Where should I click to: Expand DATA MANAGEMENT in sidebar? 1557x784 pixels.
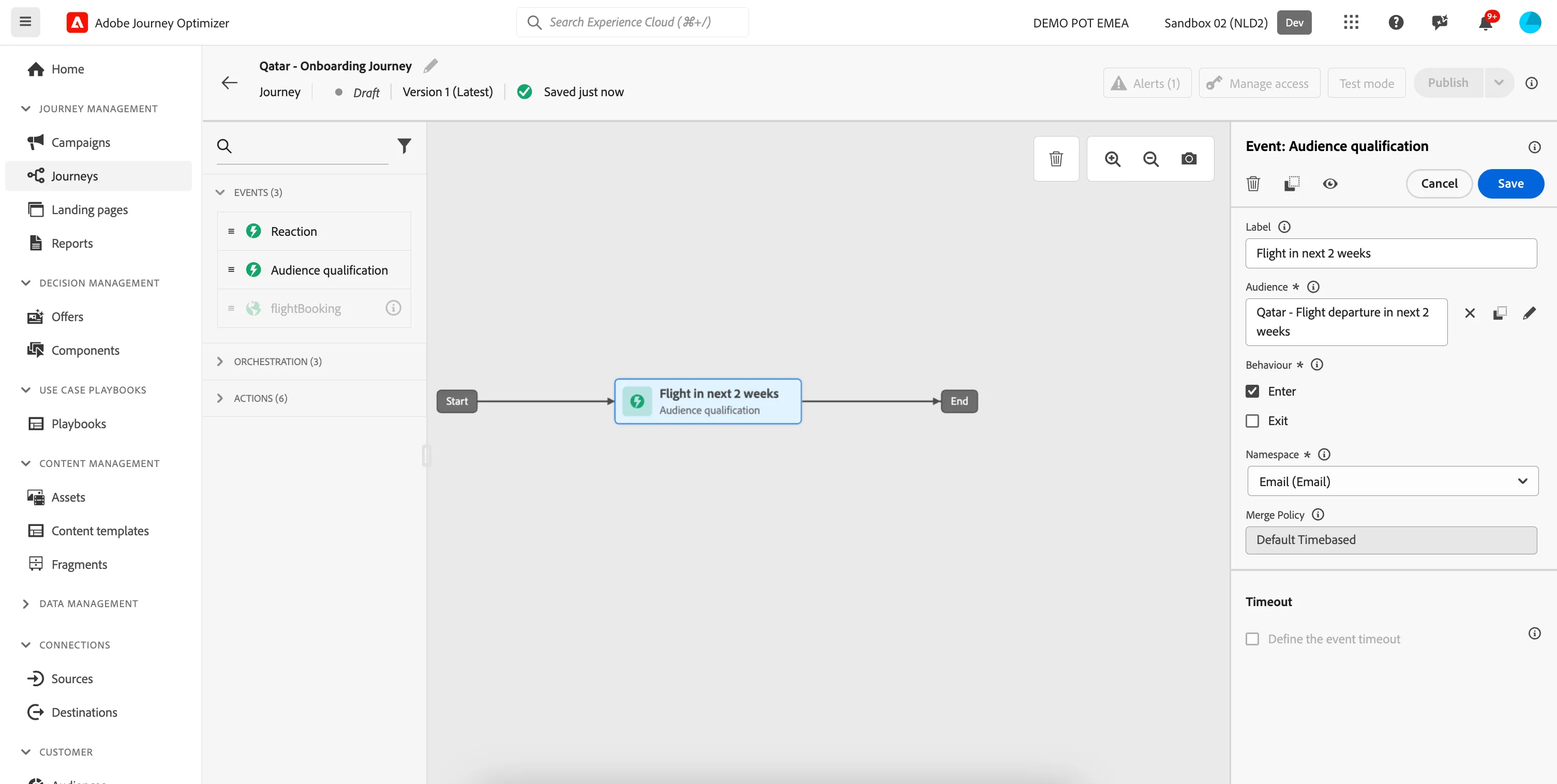pyautogui.click(x=25, y=604)
